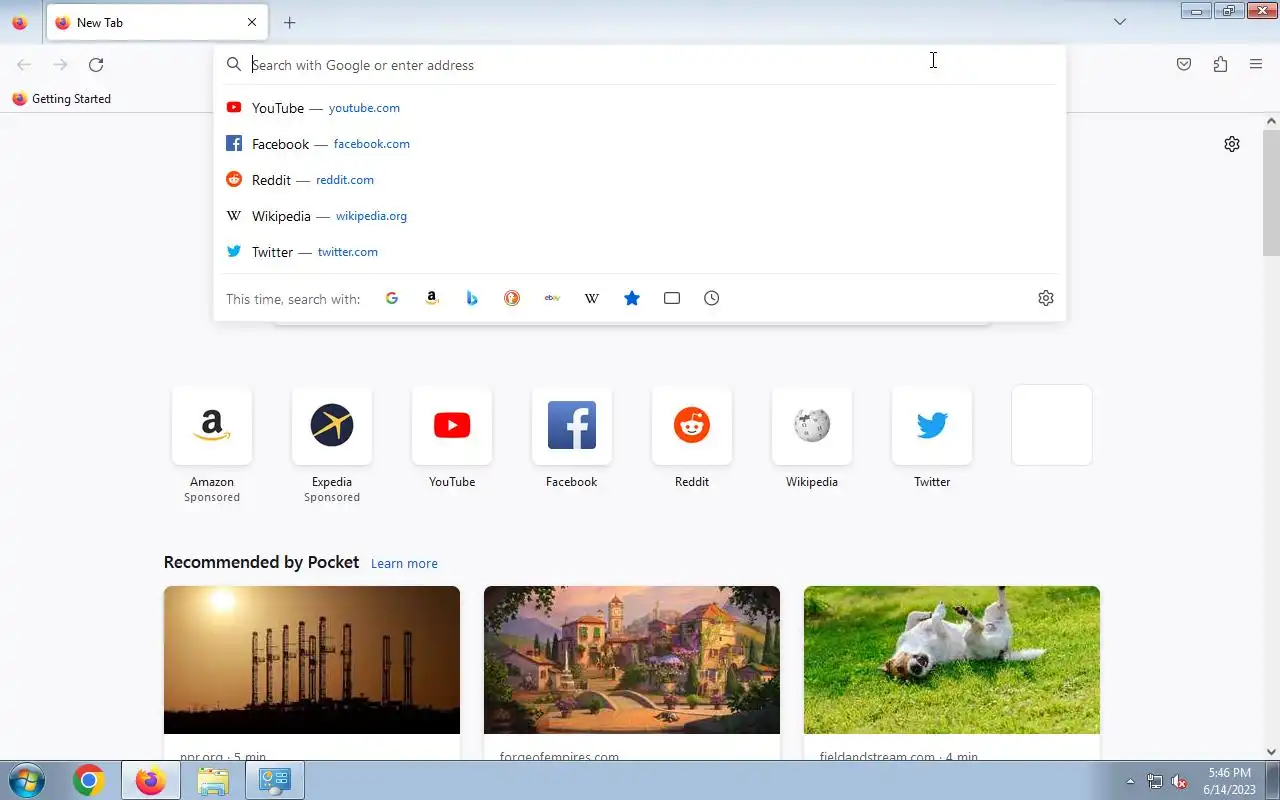The image size is (1280, 800).
Task: Go back using the back arrow
Action: point(24,65)
